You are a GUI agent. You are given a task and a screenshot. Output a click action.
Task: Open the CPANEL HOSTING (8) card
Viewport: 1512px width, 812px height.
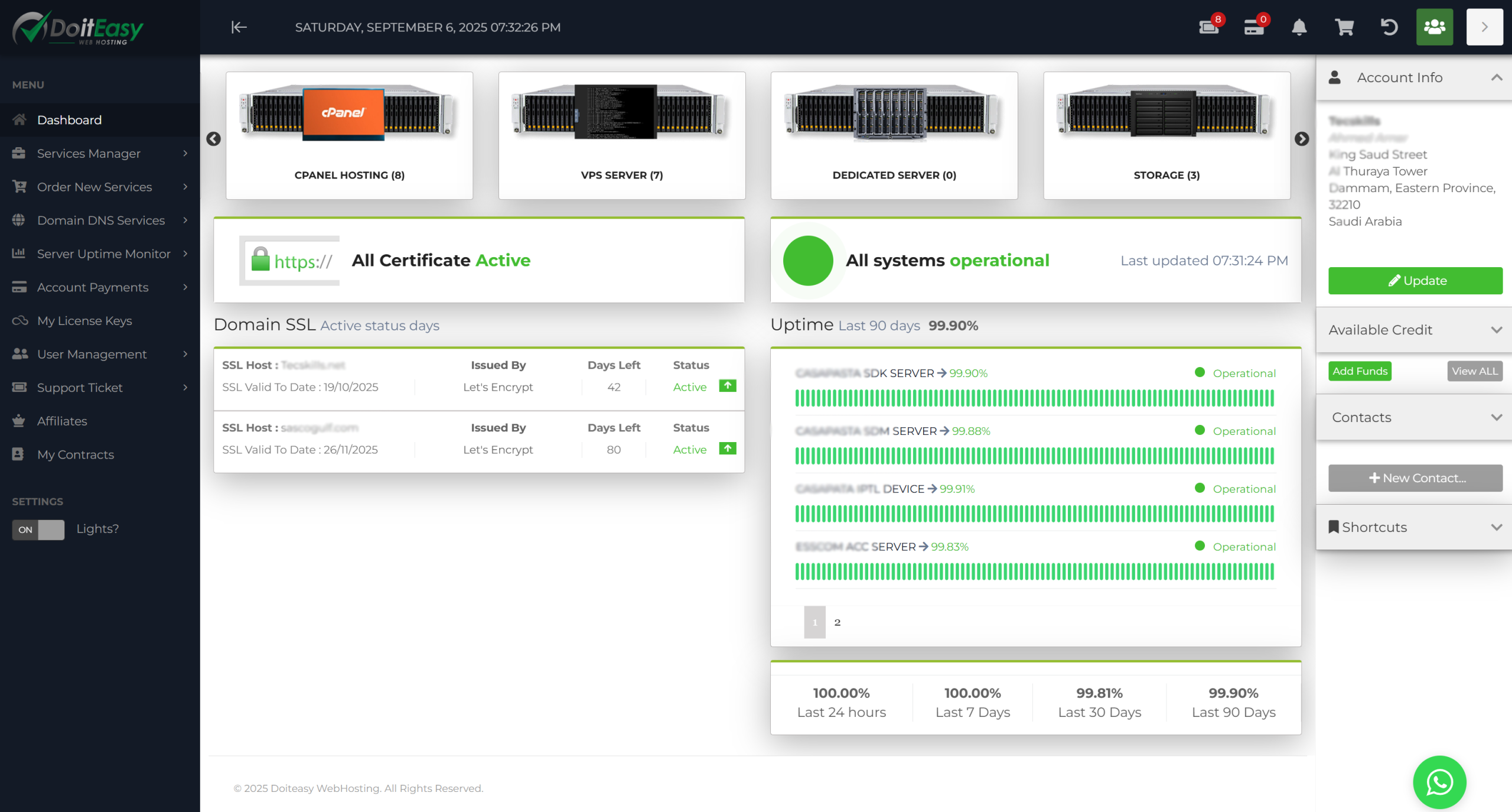coord(349,135)
